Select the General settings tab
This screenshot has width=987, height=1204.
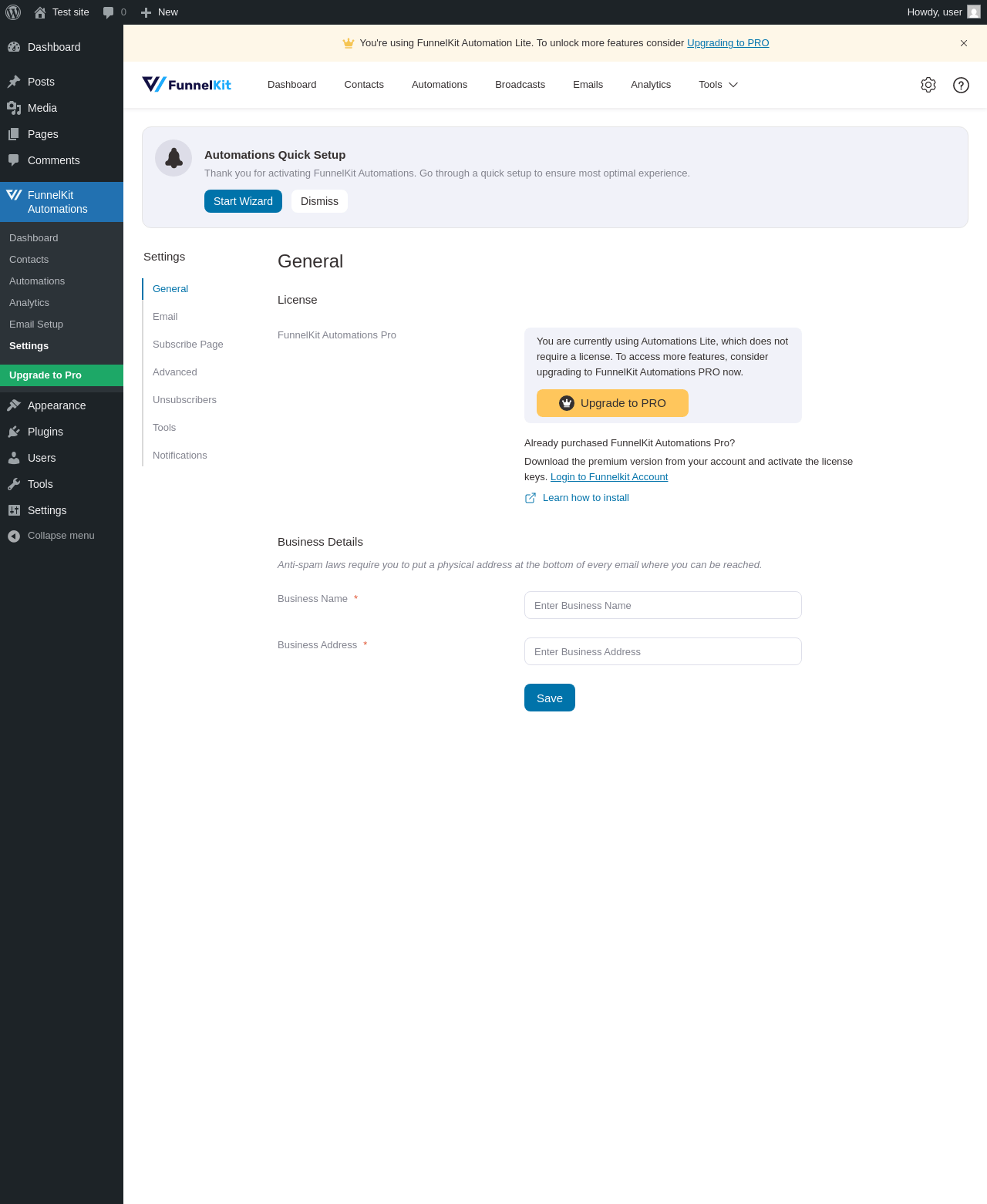click(x=170, y=289)
